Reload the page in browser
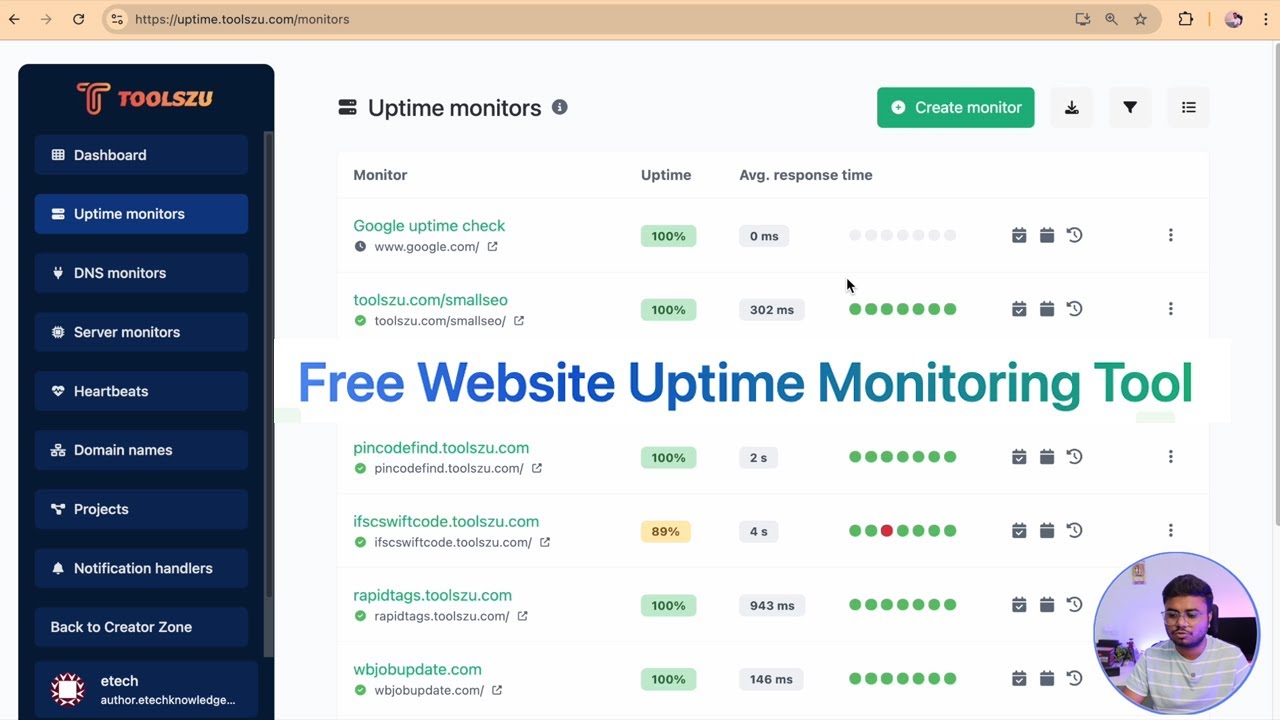The image size is (1280, 720). click(x=78, y=19)
